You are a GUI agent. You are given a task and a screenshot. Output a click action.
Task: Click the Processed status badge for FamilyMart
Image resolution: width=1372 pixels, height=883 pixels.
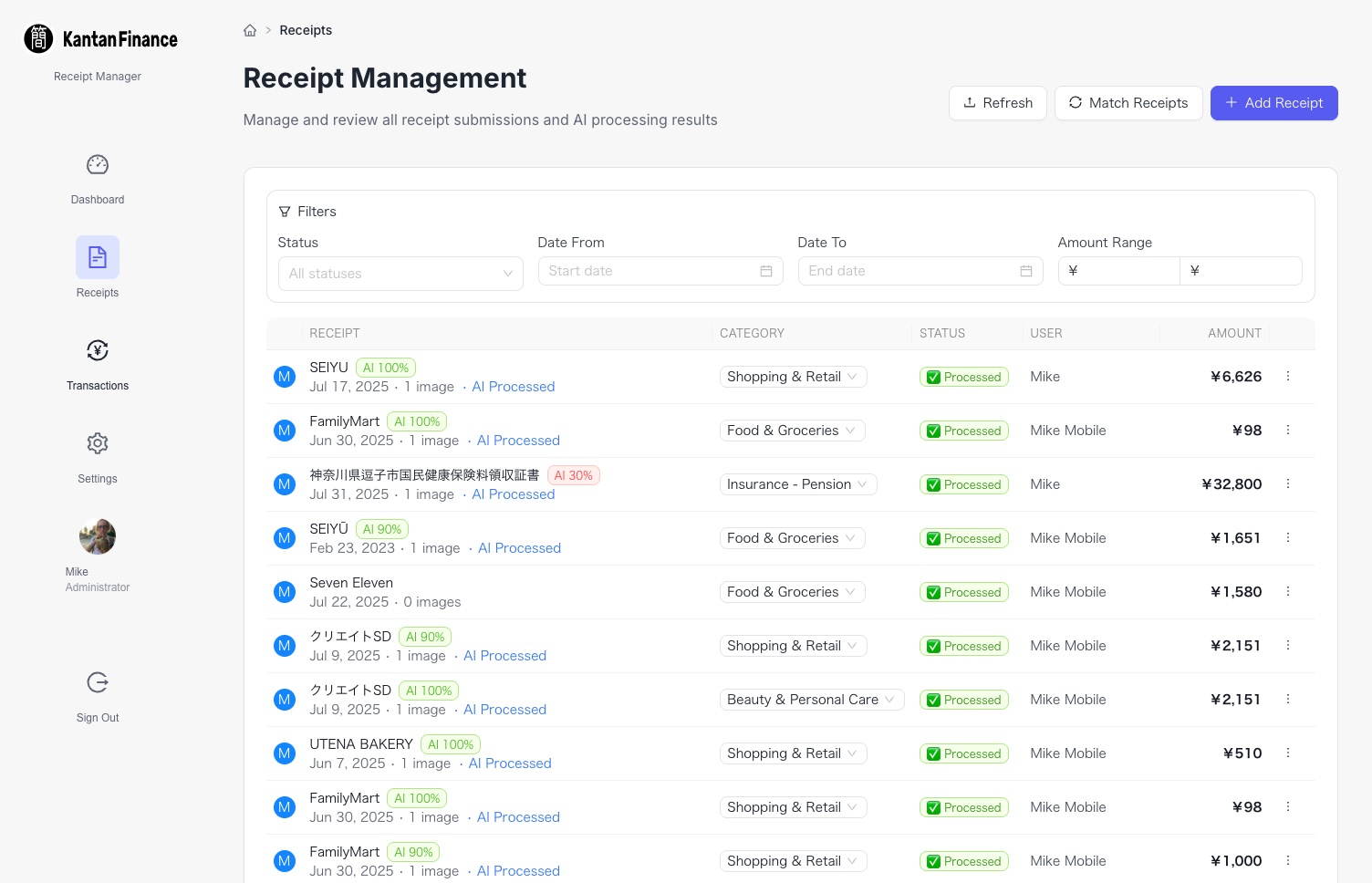964,430
